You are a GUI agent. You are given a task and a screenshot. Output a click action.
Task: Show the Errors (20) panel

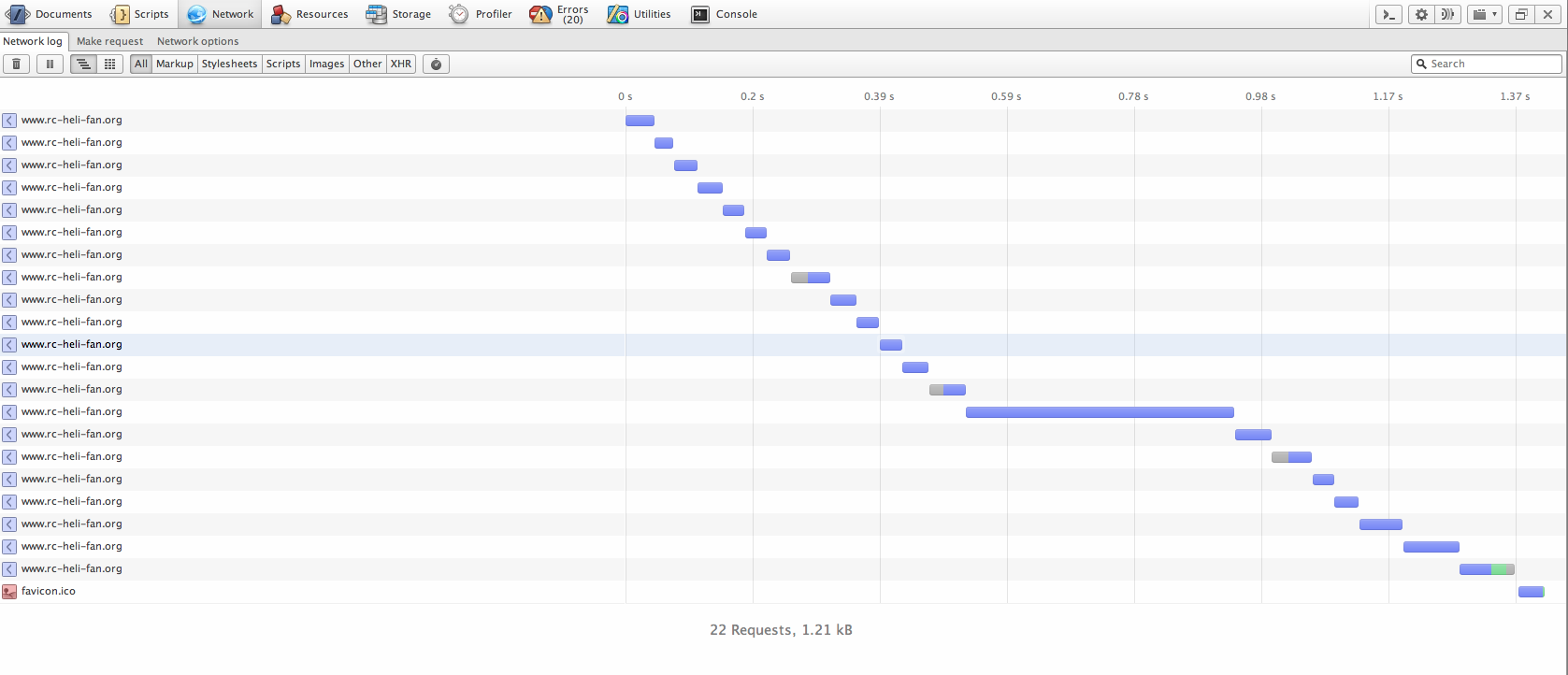coord(559,14)
